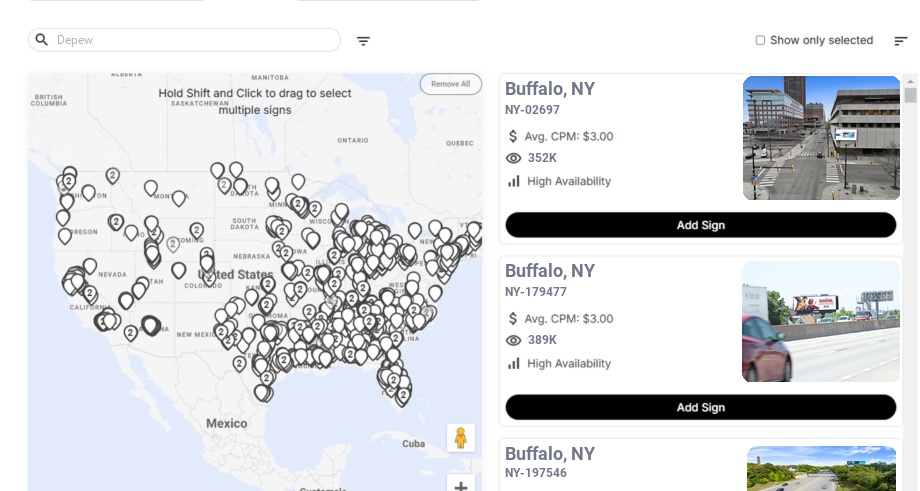Open the filter icon beside search
Screen dimensions: 920x491
tap(363, 41)
